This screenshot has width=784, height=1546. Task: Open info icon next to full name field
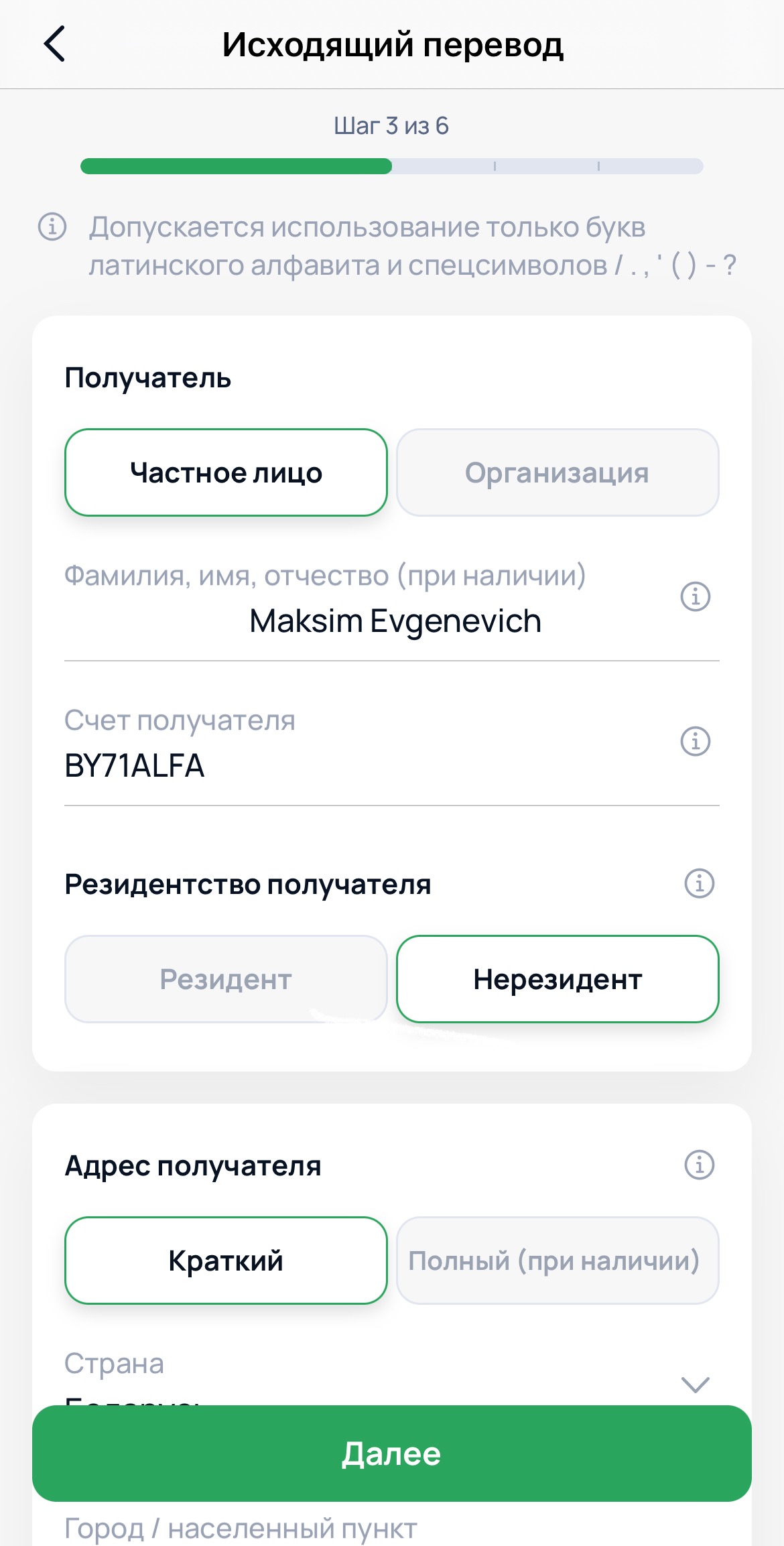click(695, 596)
